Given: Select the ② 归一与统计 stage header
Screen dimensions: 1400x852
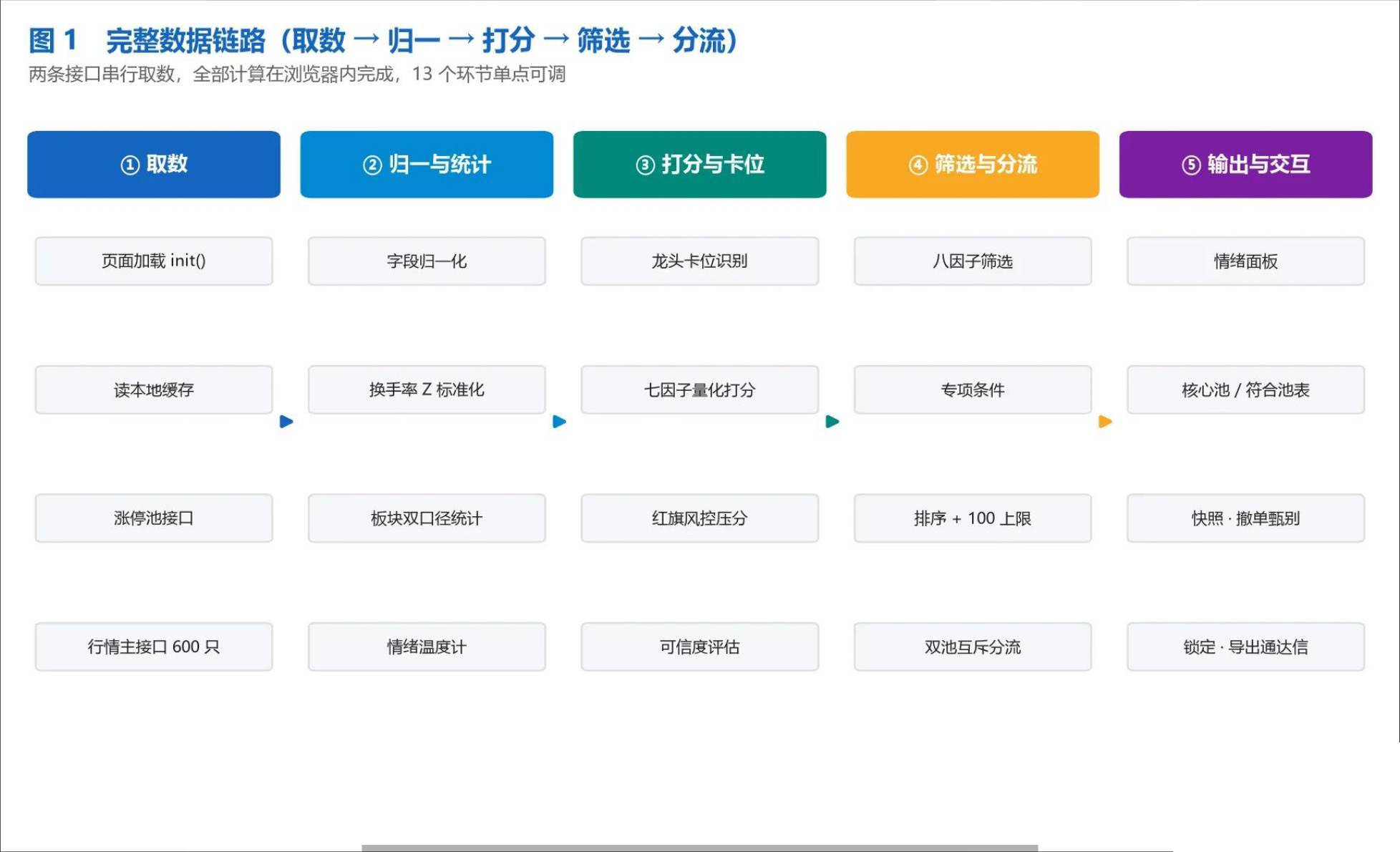Looking at the screenshot, I should coord(427,164).
